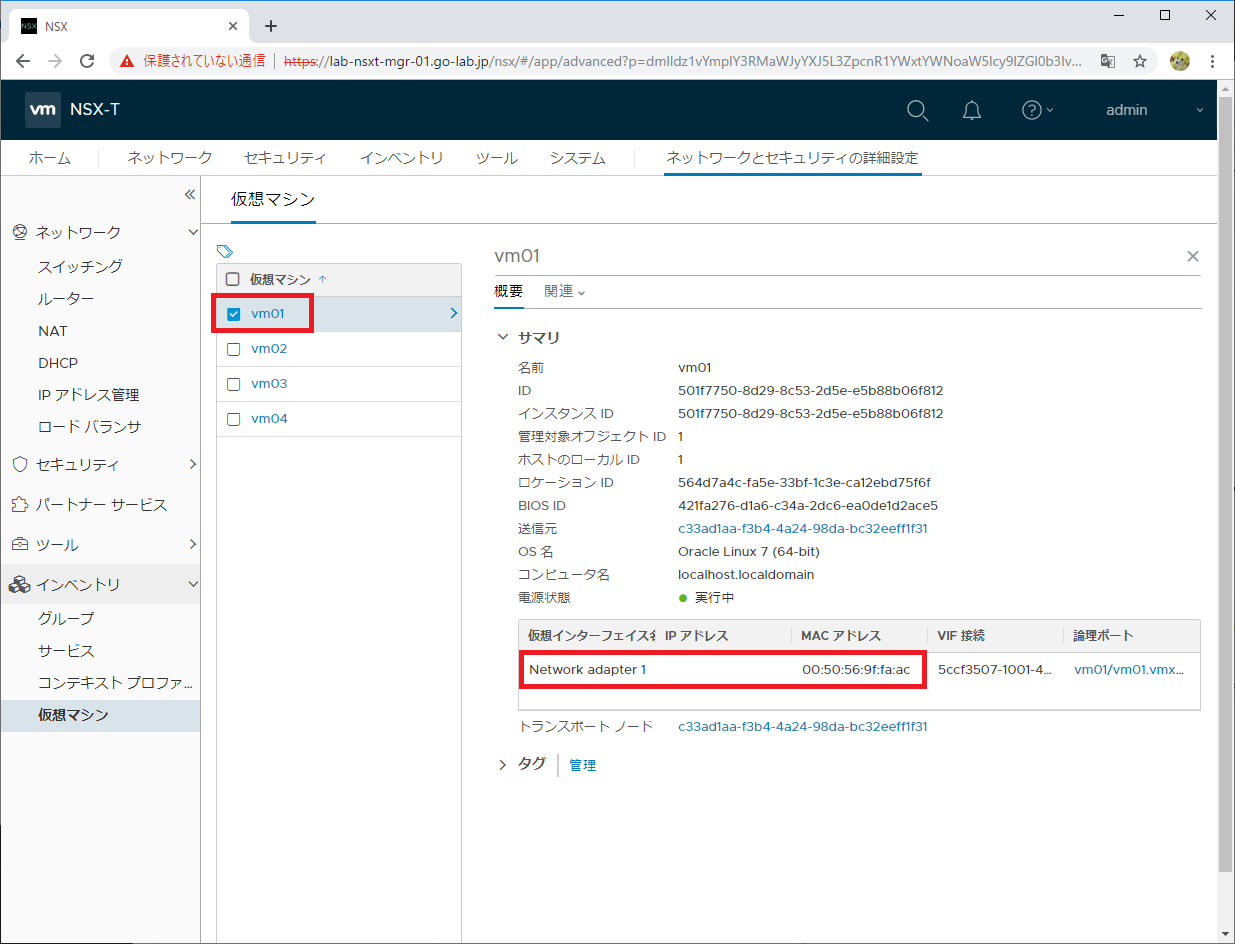Collapse the インベントリ sidebar section
1235x944 pixels.
tap(192, 585)
